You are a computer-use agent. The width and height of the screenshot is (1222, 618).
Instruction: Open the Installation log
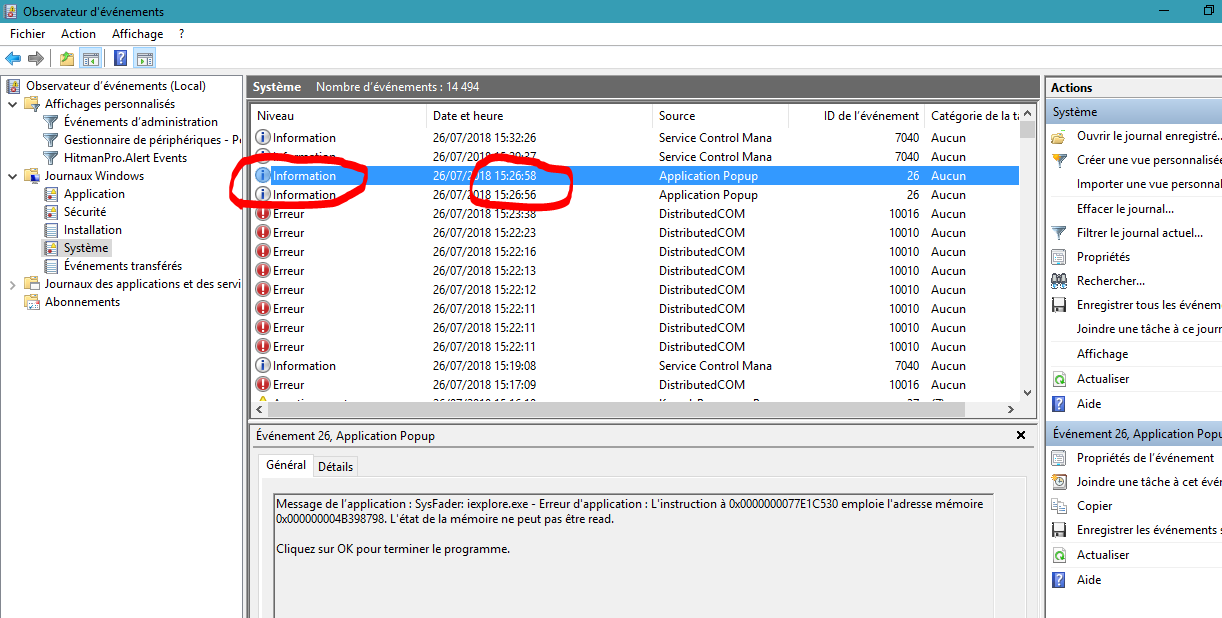point(93,230)
